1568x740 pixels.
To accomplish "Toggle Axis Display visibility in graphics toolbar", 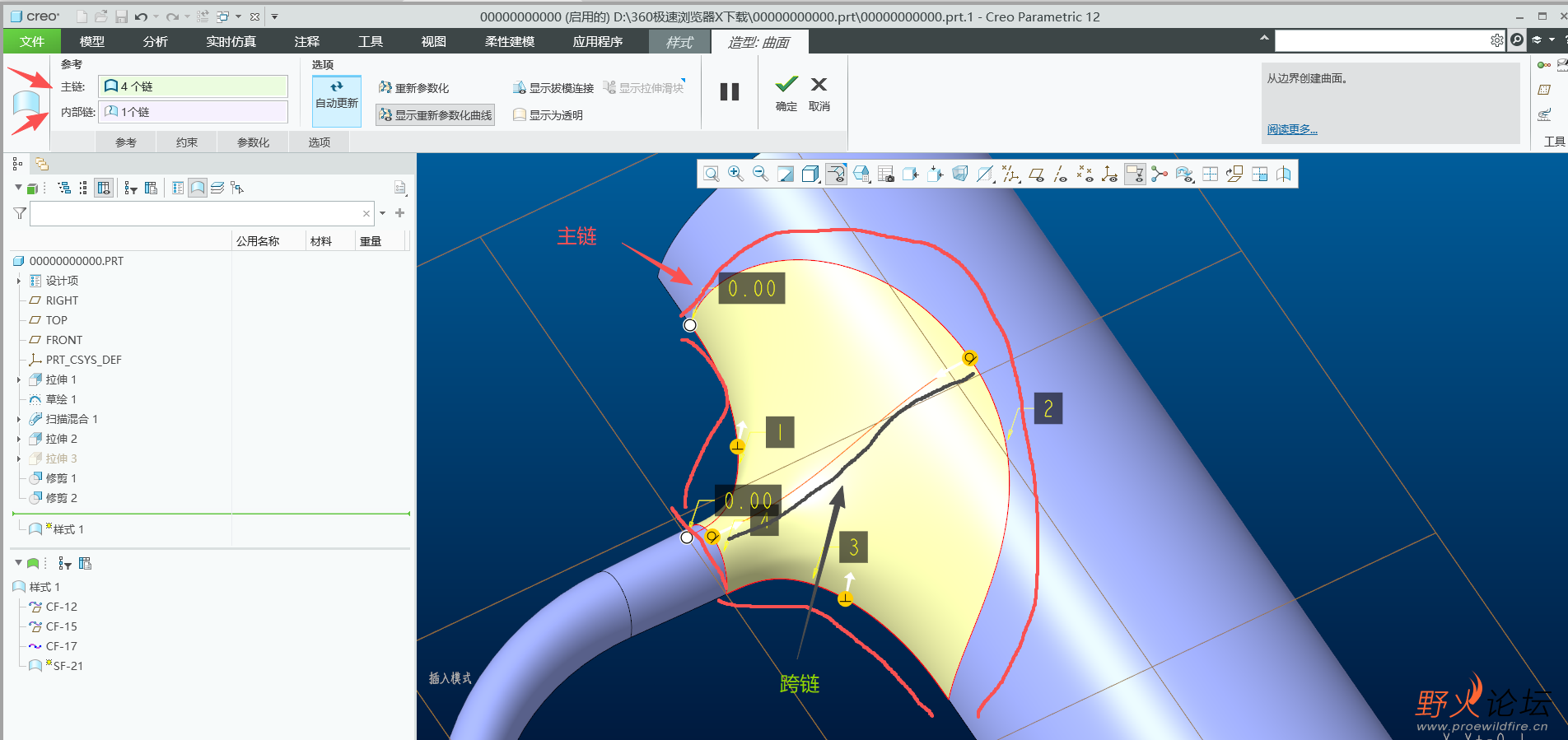I will (x=1060, y=174).
